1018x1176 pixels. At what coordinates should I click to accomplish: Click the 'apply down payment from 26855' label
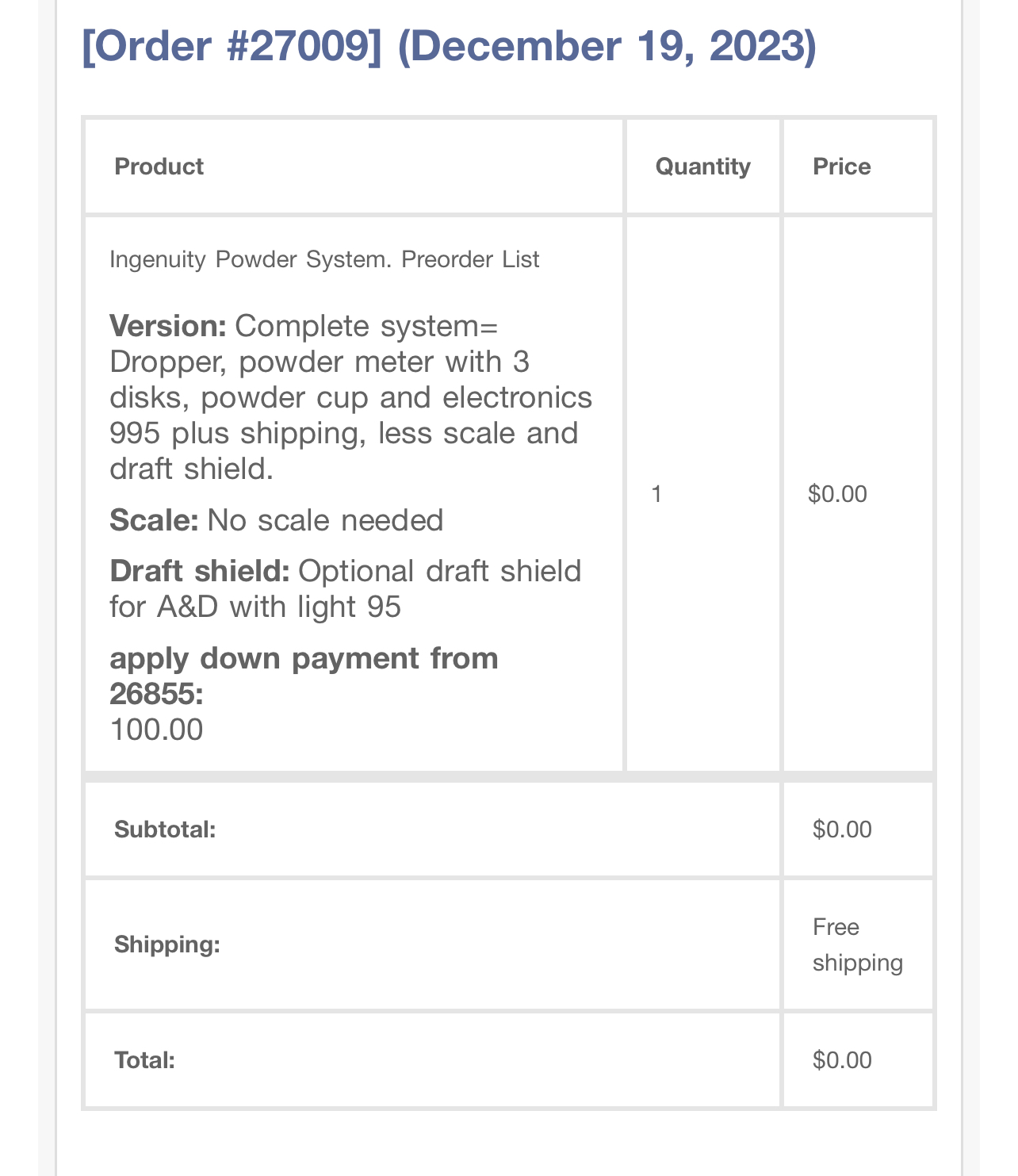[x=304, y=676]
